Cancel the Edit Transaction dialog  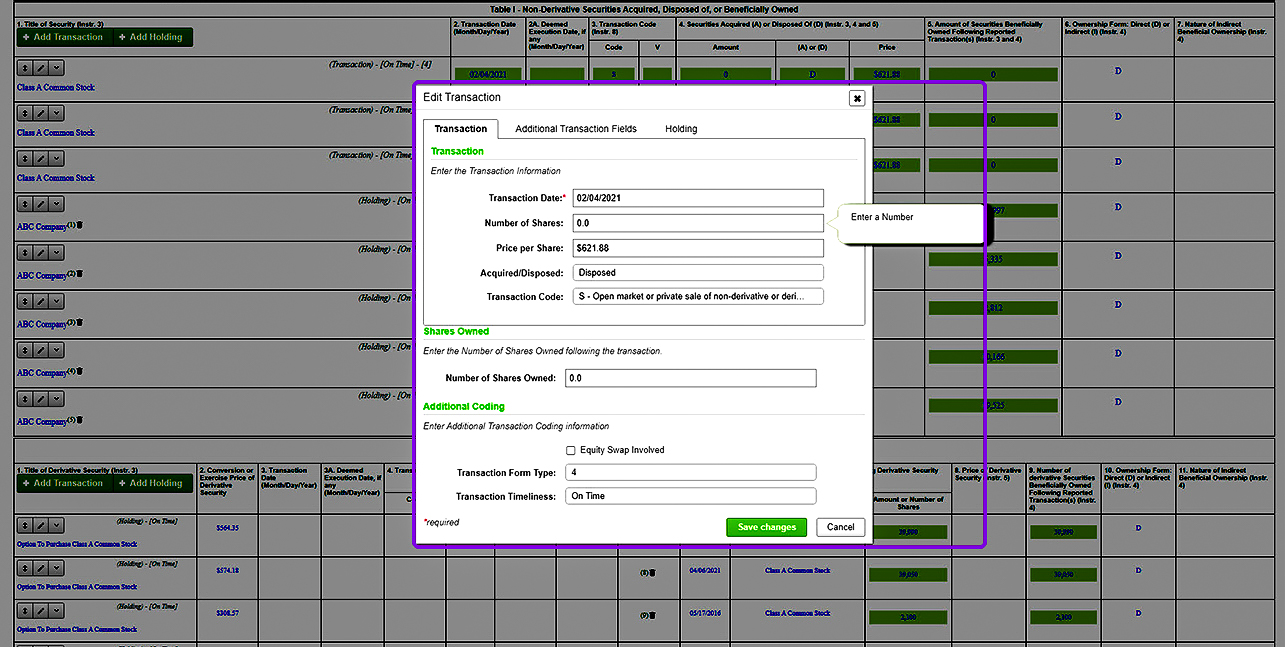tap(840, 527)
